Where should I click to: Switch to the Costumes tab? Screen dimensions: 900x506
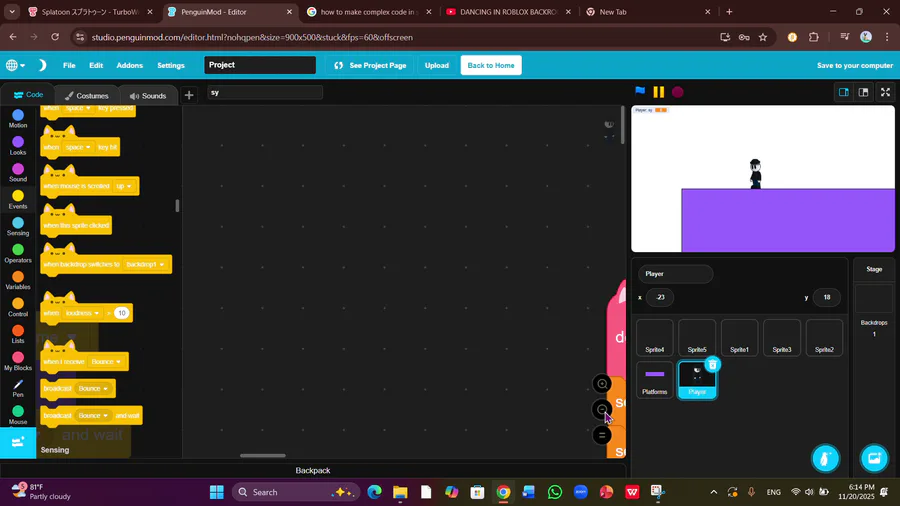tap(86, 96)
